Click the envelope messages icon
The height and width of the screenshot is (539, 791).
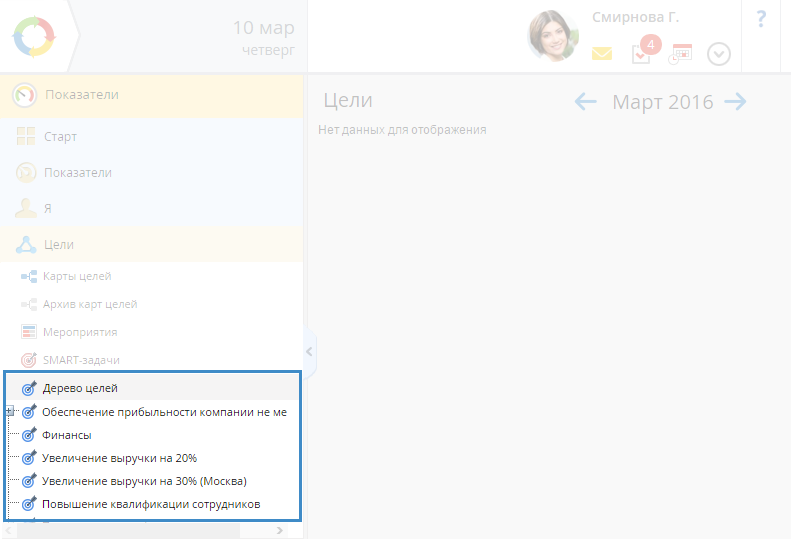601,54
